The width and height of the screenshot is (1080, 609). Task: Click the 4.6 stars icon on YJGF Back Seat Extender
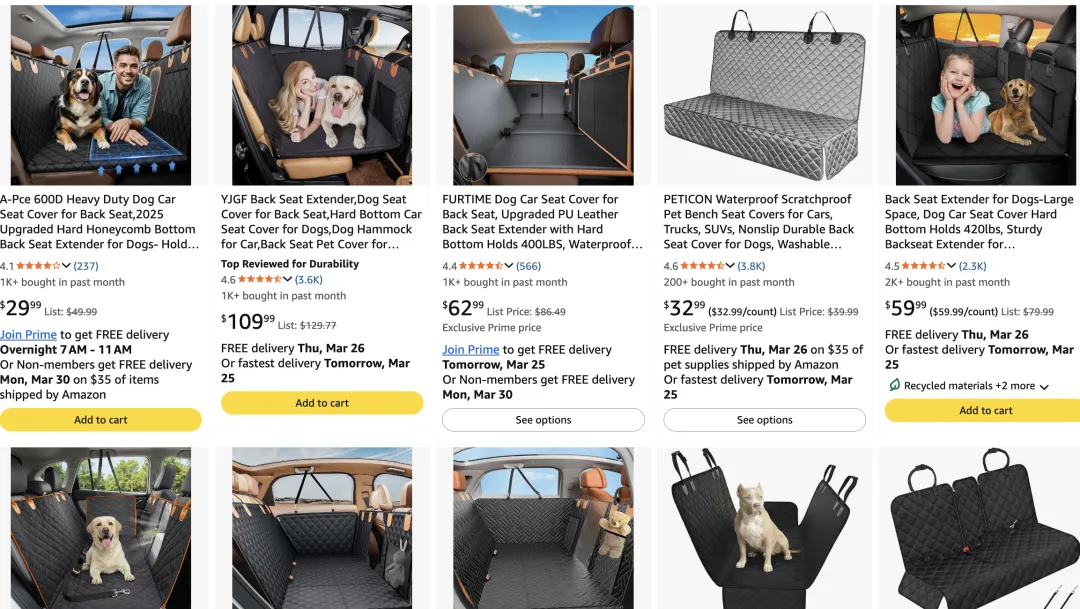click(x=261, y=280)
